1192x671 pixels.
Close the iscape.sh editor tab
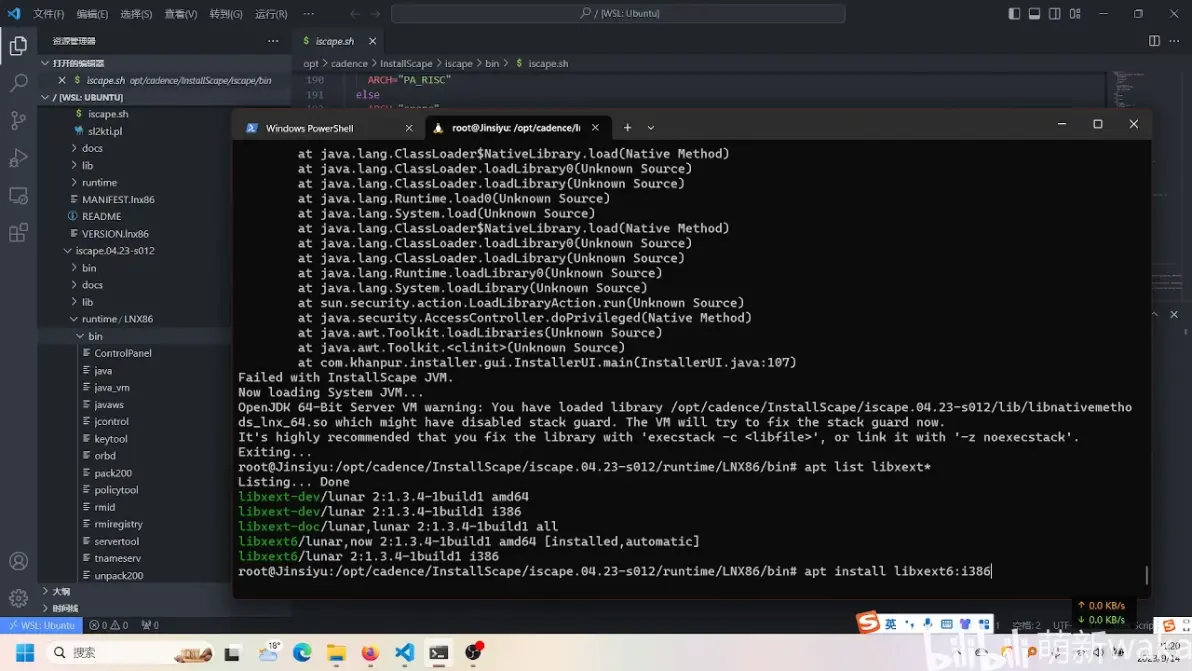click(x=372, y=41)
